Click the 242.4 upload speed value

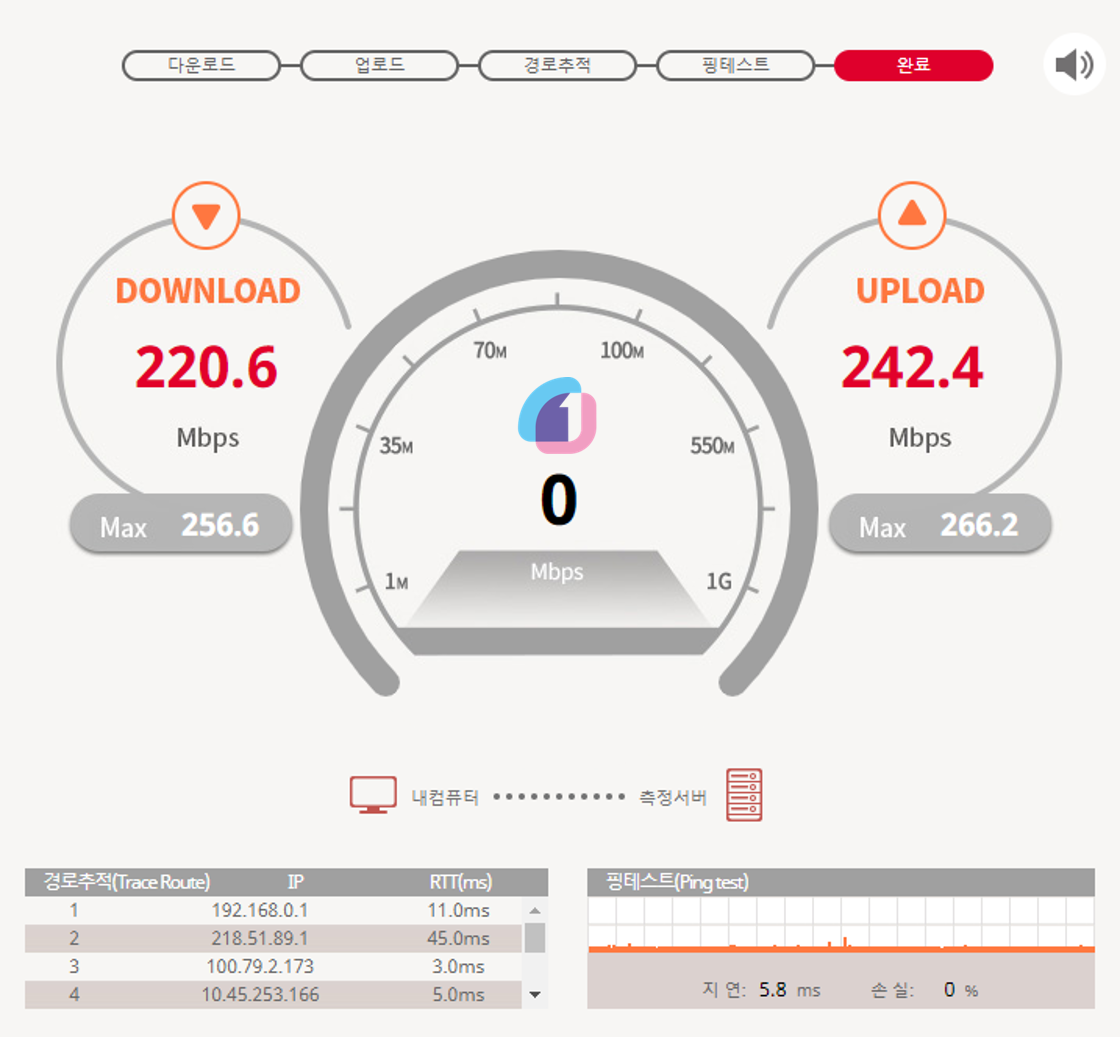[x=912, y=367]
